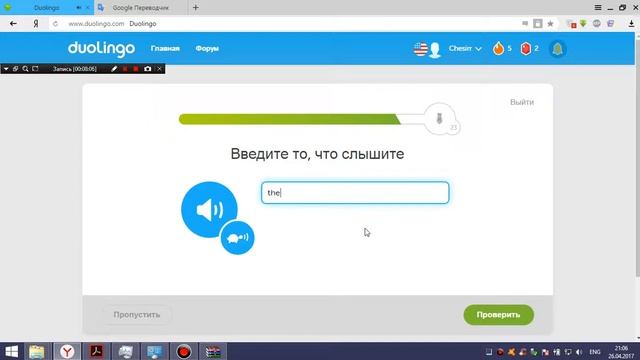Play the audio at normal speed
Screen dimensions: 640x360
pyautogui.click(x=209, y=209)
